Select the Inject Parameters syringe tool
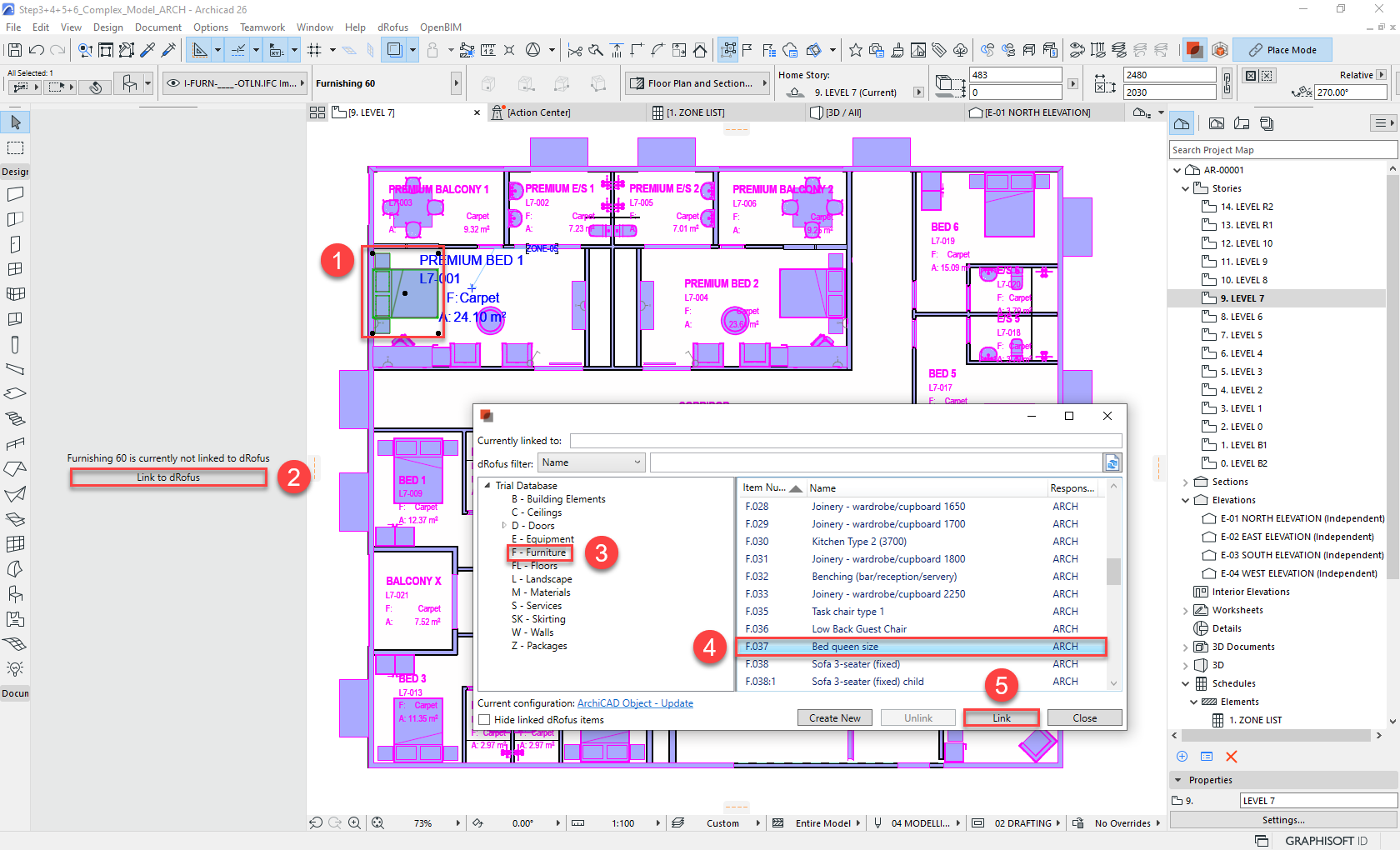Viewport: 1400px width, 850px height. (x=167, y=50)
